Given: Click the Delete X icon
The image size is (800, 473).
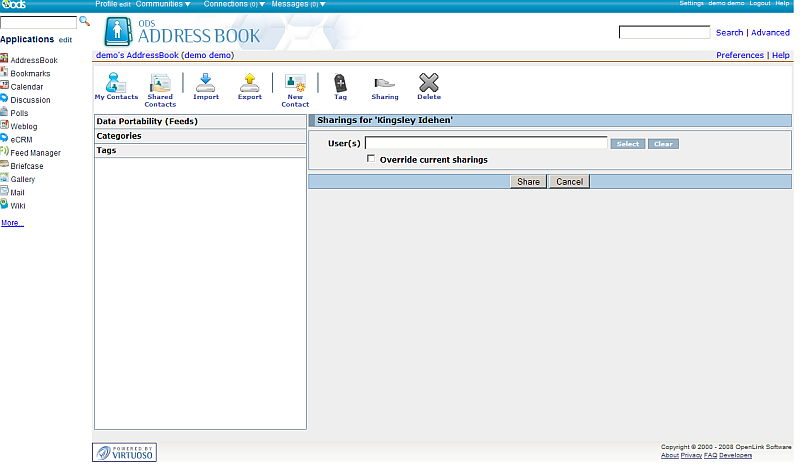Looking at the screenshot, I should pyautogui.click(x=428, y=83).
